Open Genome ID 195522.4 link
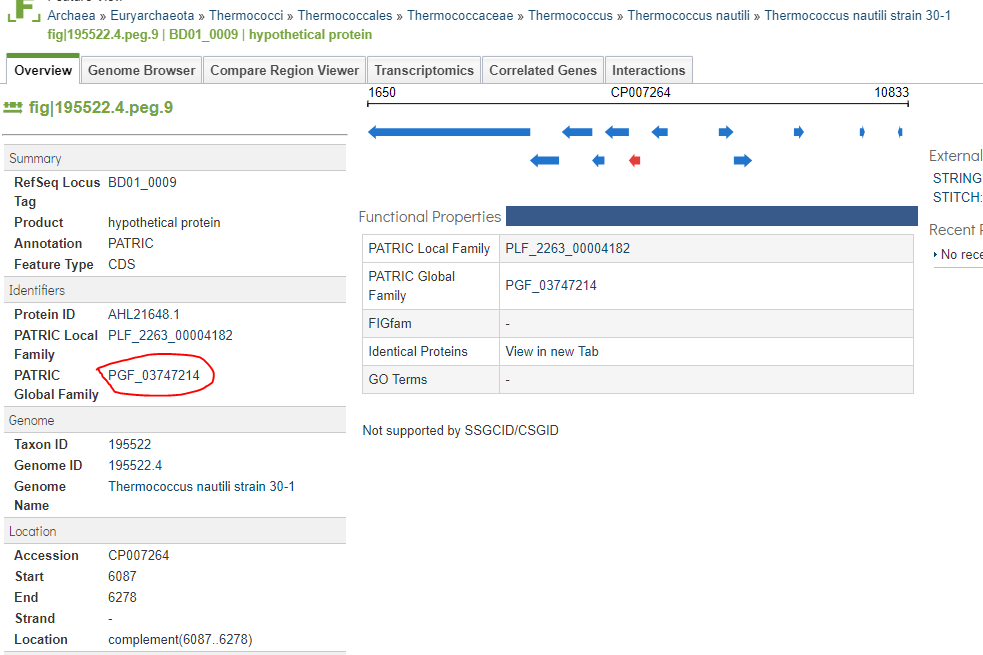983x655 pixels. click(x=135, y=465)
